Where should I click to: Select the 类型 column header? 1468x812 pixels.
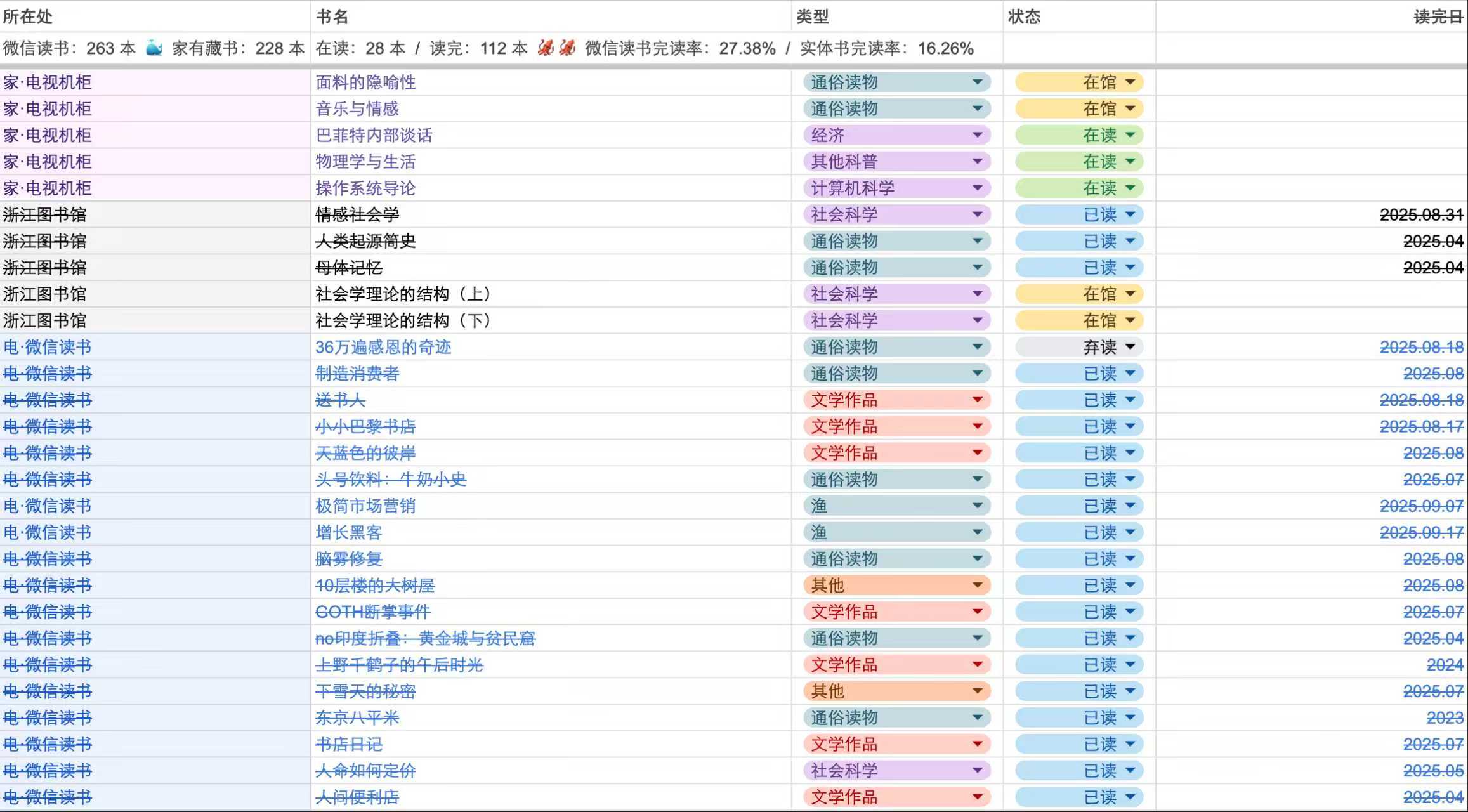click(x=813, y=16)
